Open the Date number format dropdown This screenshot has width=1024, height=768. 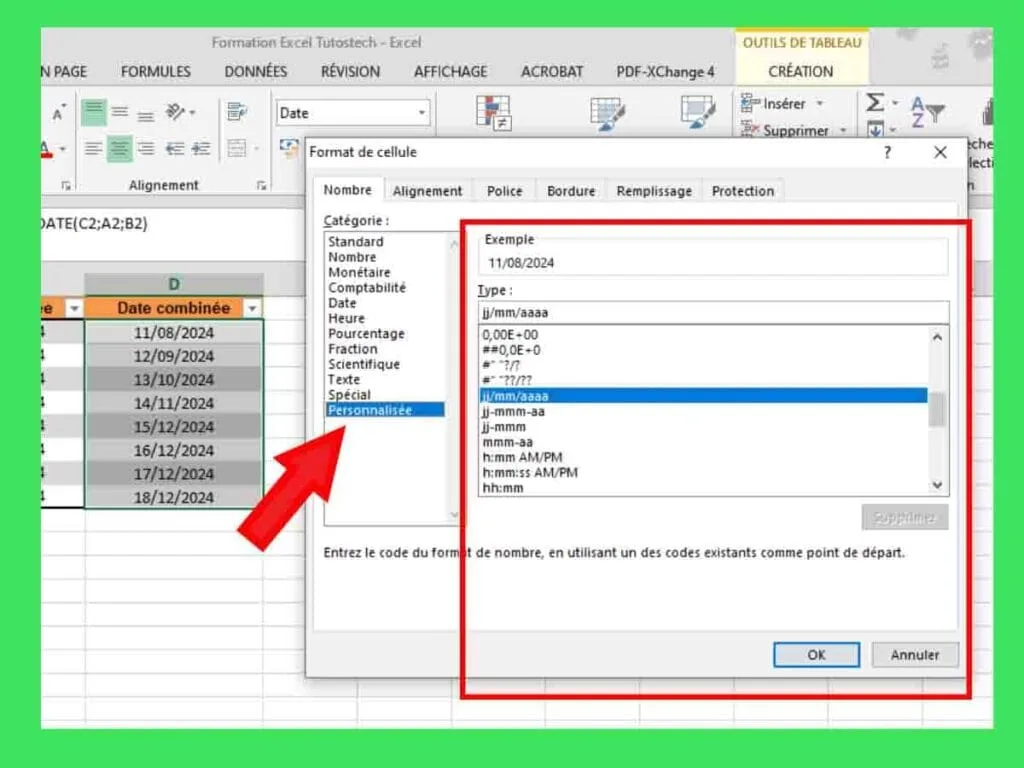point(420,112)
